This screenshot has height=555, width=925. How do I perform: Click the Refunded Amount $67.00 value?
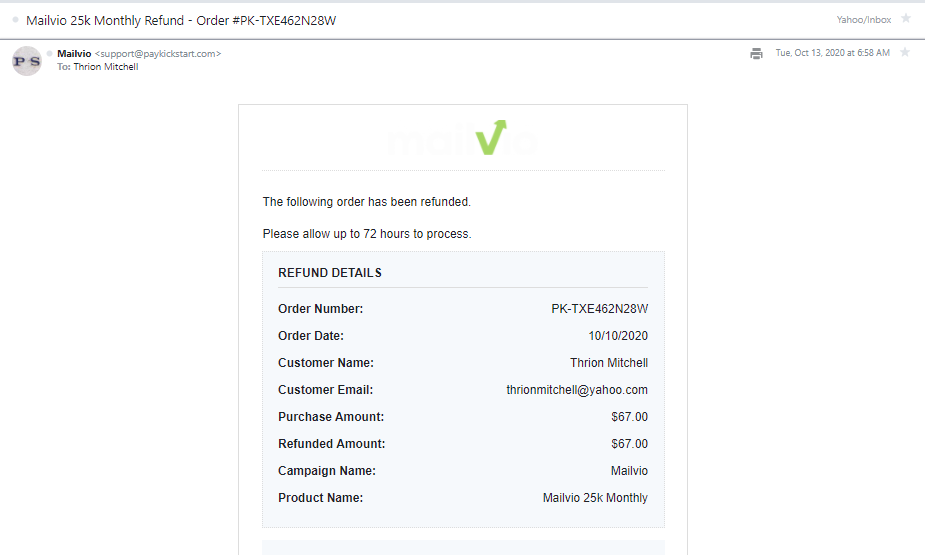pyautogui.click(x=629, y=444)
